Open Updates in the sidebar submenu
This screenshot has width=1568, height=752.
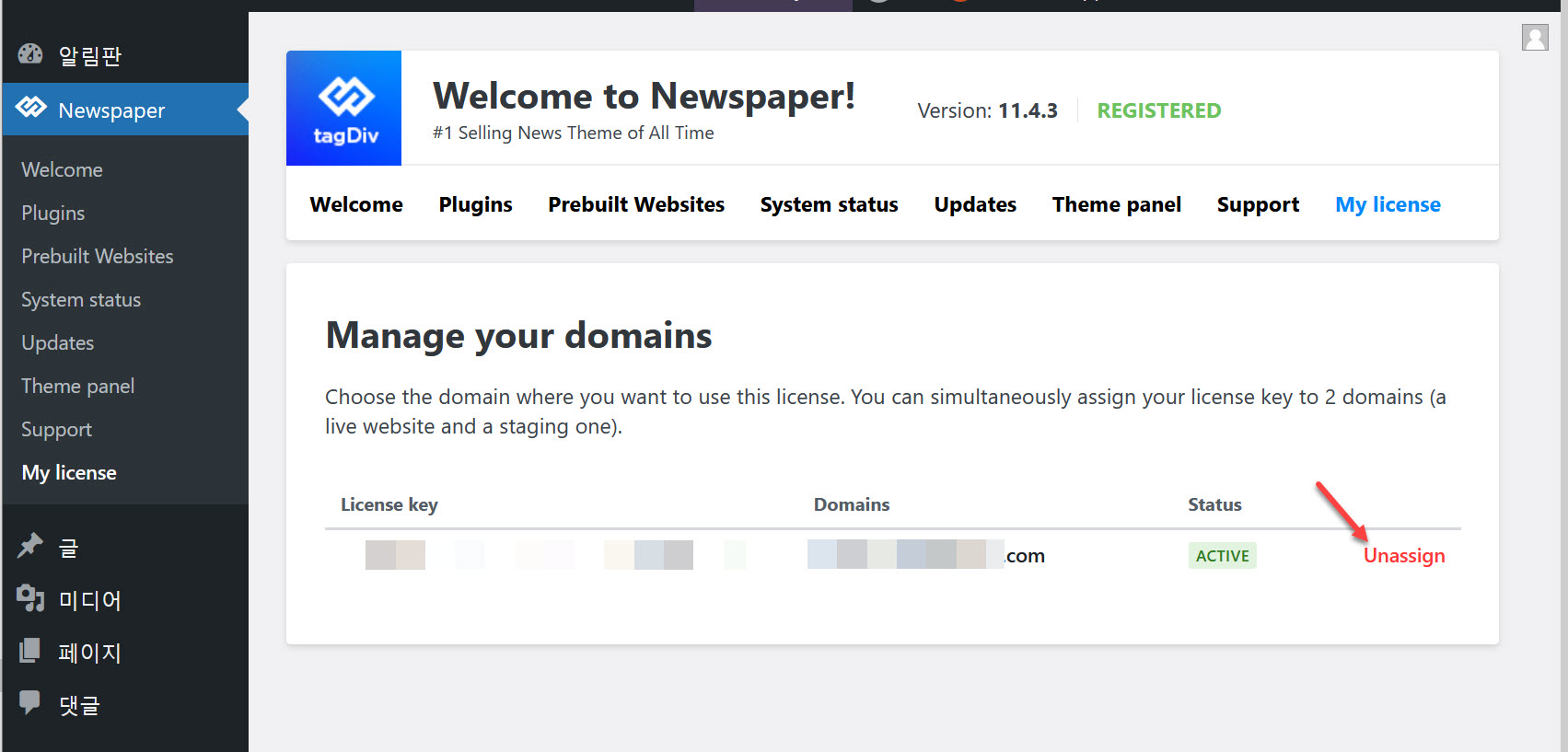[x=58, y=343]
